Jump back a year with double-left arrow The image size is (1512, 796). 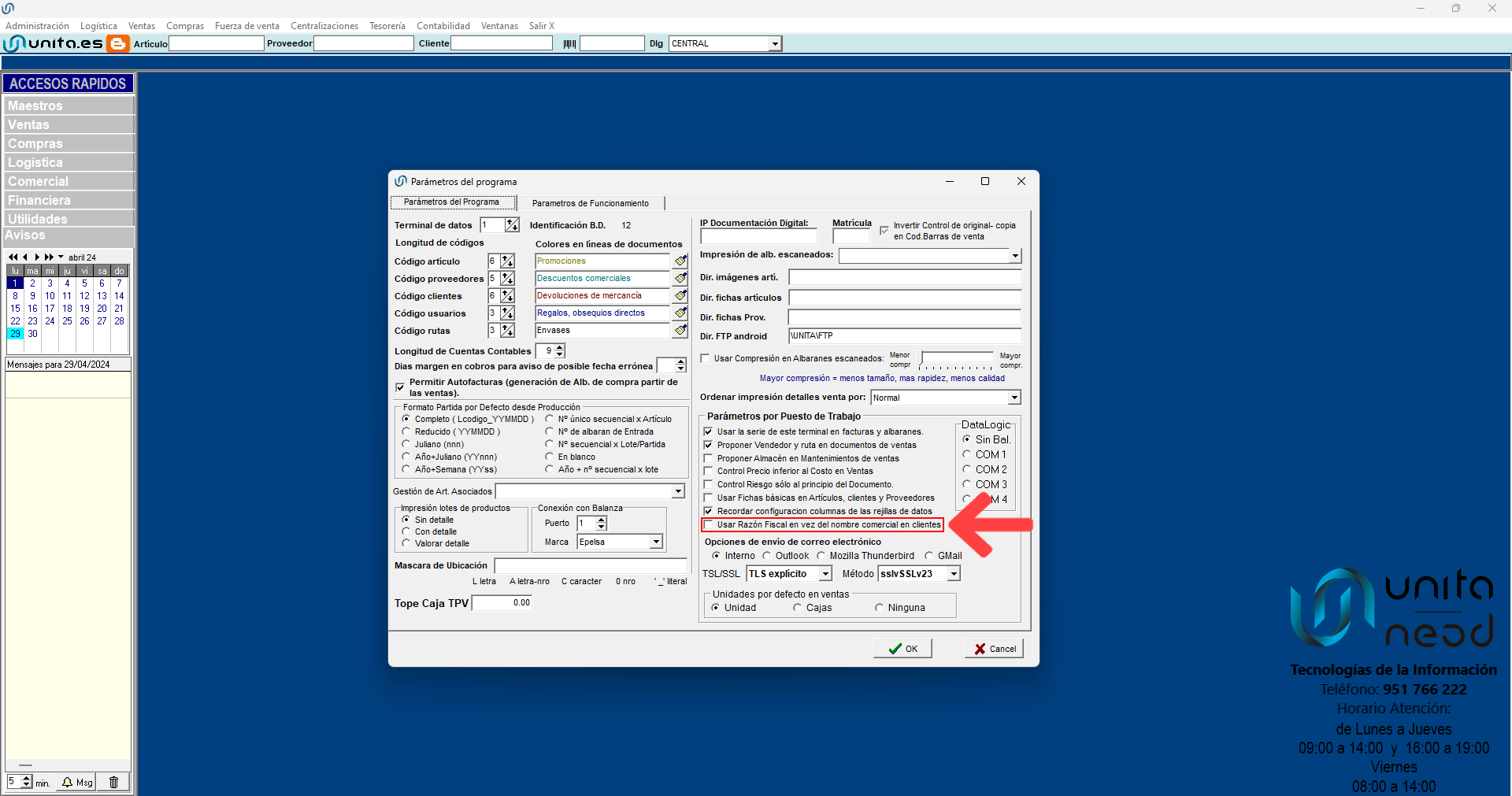pyautogui.click(x=13, y=257)
